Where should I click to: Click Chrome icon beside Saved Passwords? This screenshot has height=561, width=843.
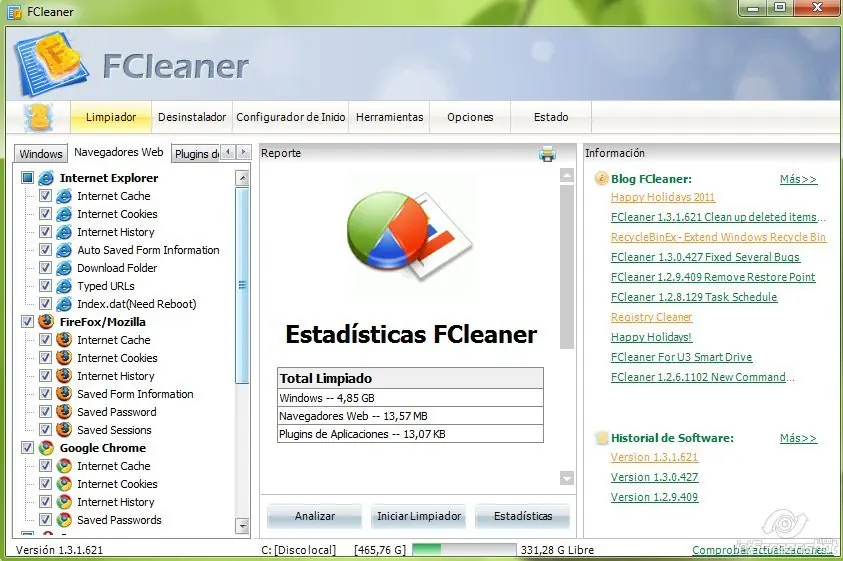coord(64,520)
